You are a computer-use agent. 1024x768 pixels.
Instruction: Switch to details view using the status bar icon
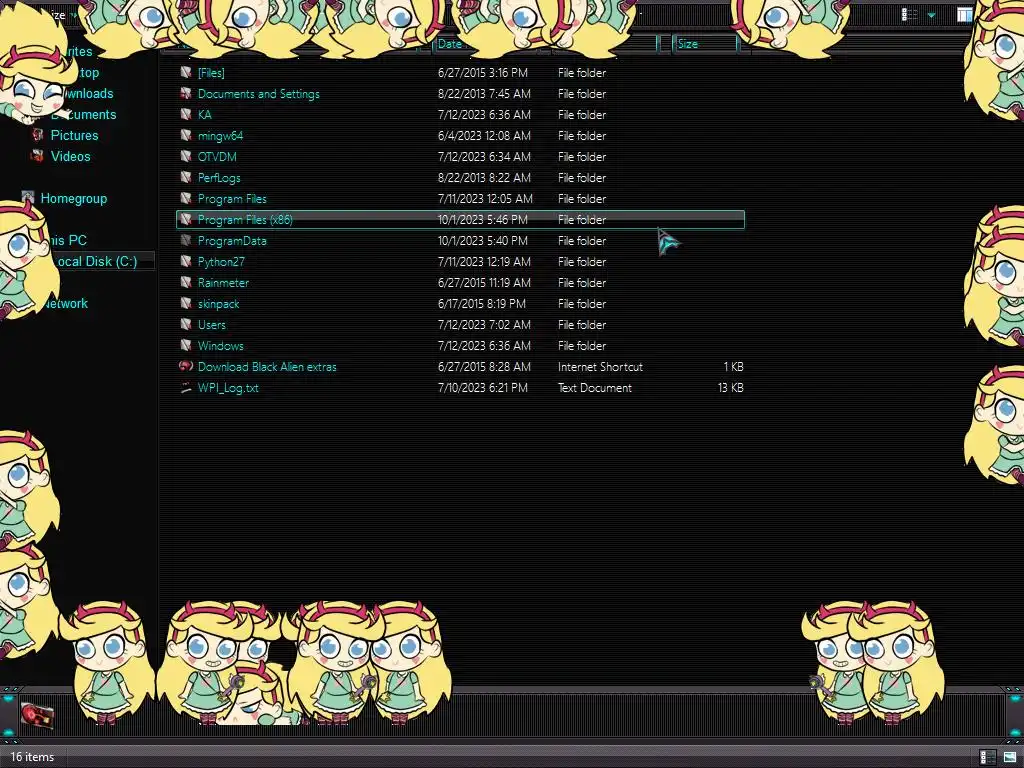click(987, 757)
